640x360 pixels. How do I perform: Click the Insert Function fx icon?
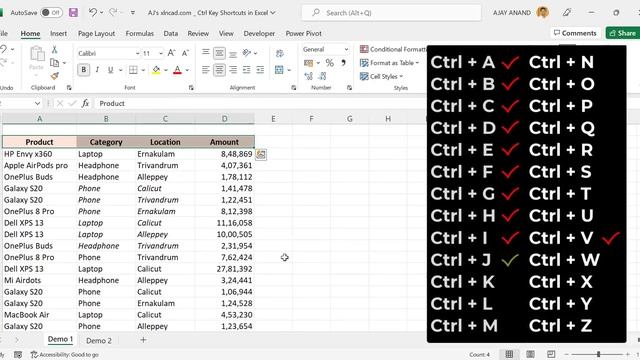(x=85, y=103)
